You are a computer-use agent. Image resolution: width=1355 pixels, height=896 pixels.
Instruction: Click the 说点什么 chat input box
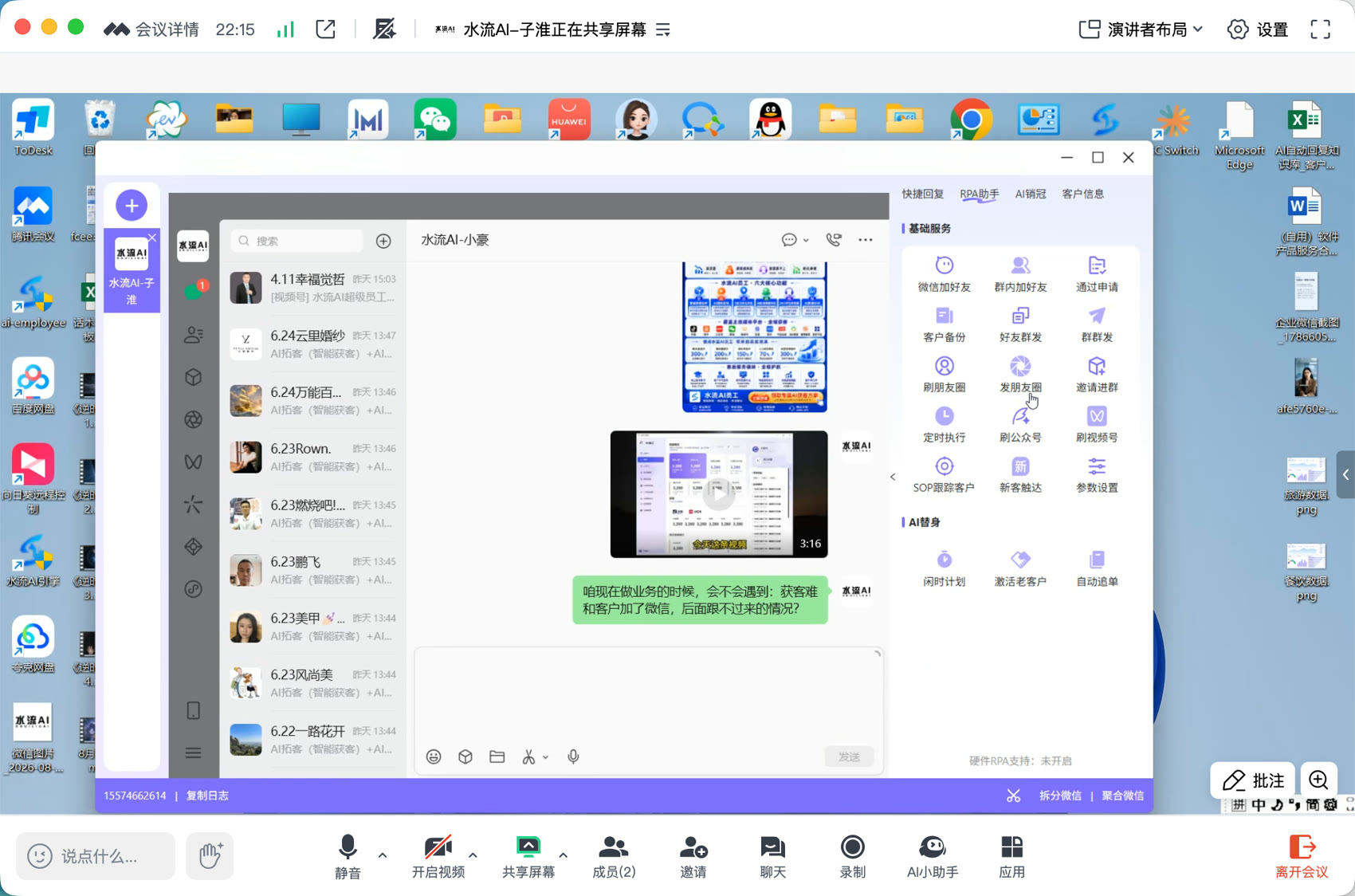[96, 856]
